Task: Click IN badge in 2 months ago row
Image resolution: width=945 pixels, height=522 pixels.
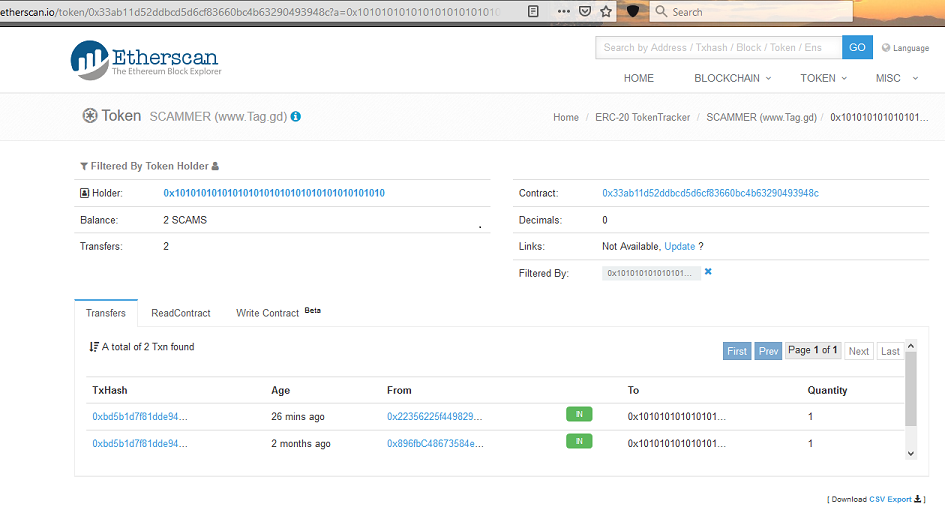Action: coord(579,441)
